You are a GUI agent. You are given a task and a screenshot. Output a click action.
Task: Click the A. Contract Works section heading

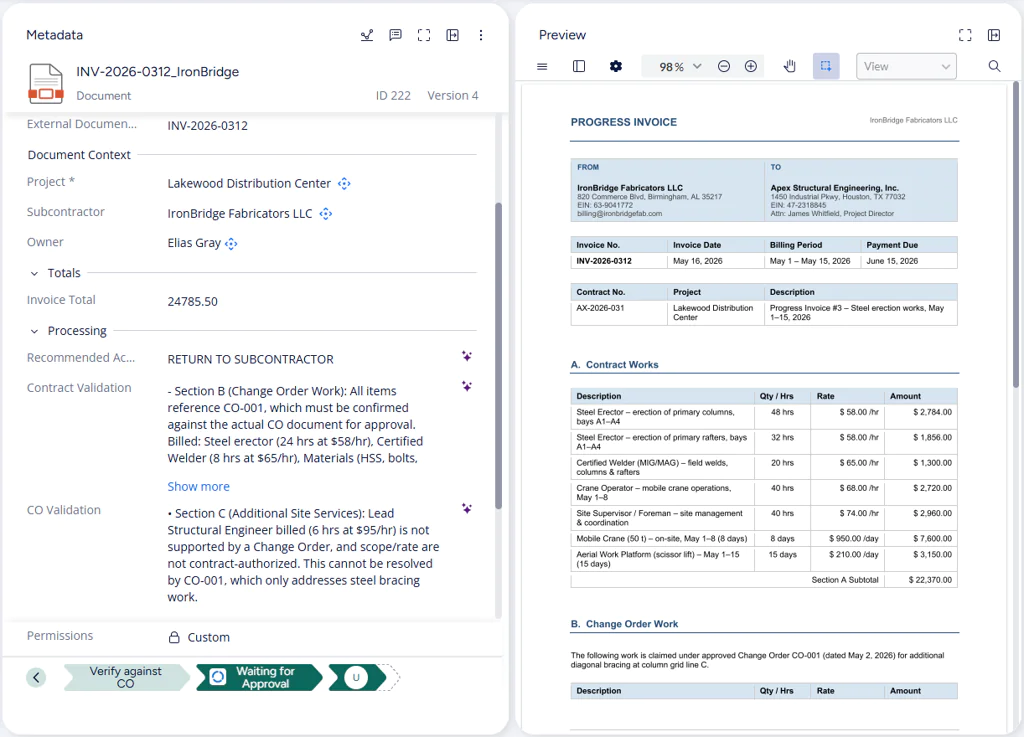615,365
